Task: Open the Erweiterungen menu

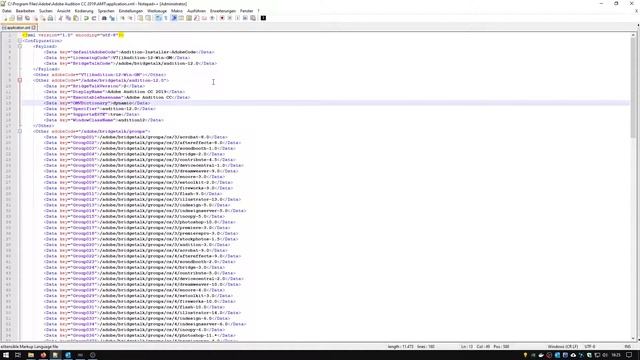Action: pos(223,11)
